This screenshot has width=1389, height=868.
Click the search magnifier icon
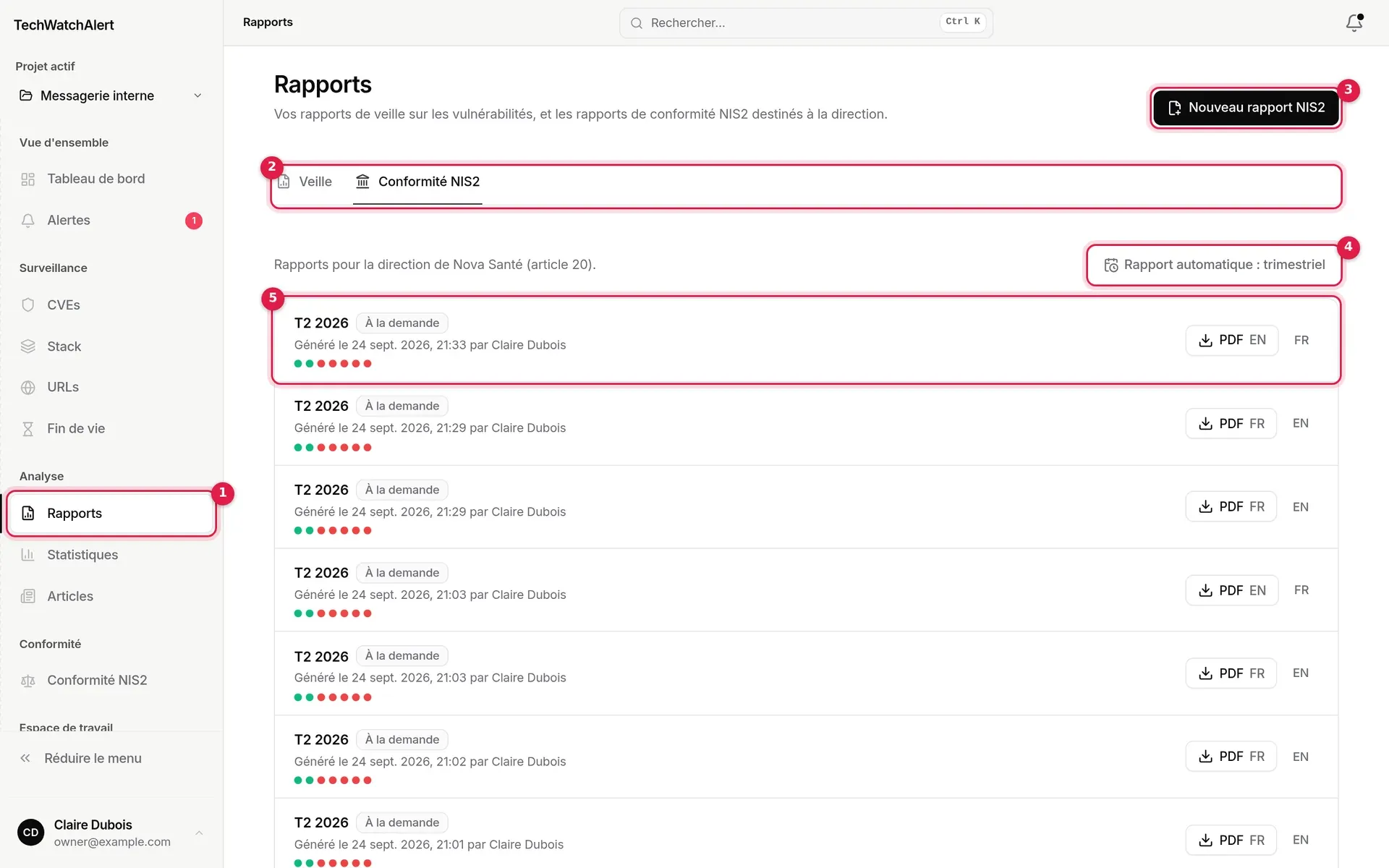click(637, 23)
